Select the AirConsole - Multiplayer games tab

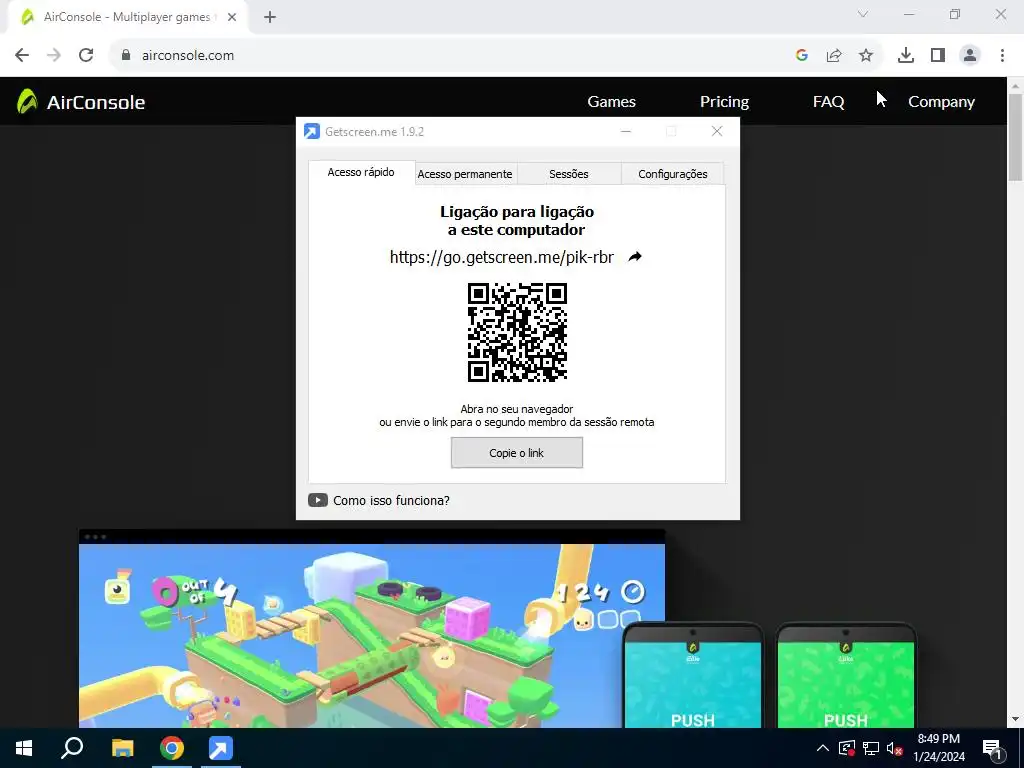click(x=127, y=17)
